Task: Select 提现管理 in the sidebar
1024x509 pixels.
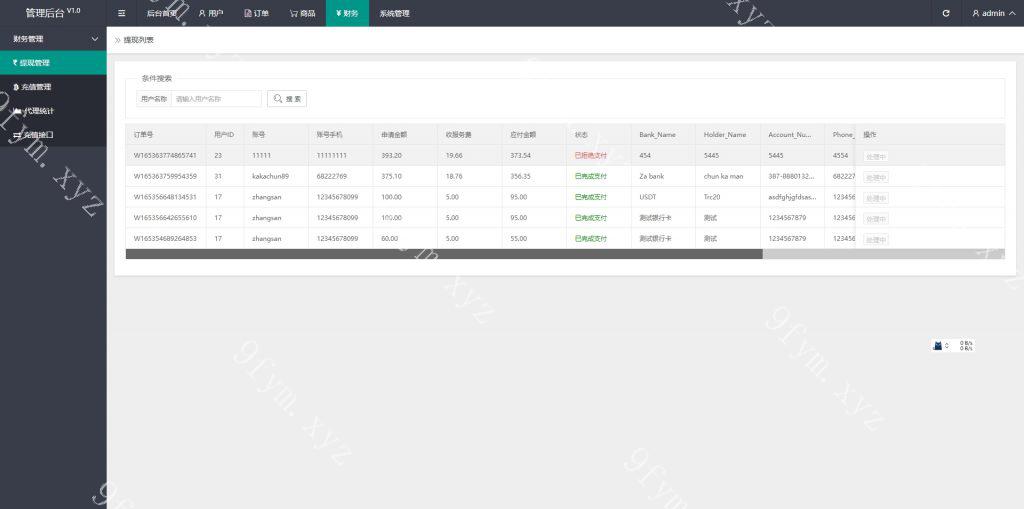Action: click(x=53, y=63)
